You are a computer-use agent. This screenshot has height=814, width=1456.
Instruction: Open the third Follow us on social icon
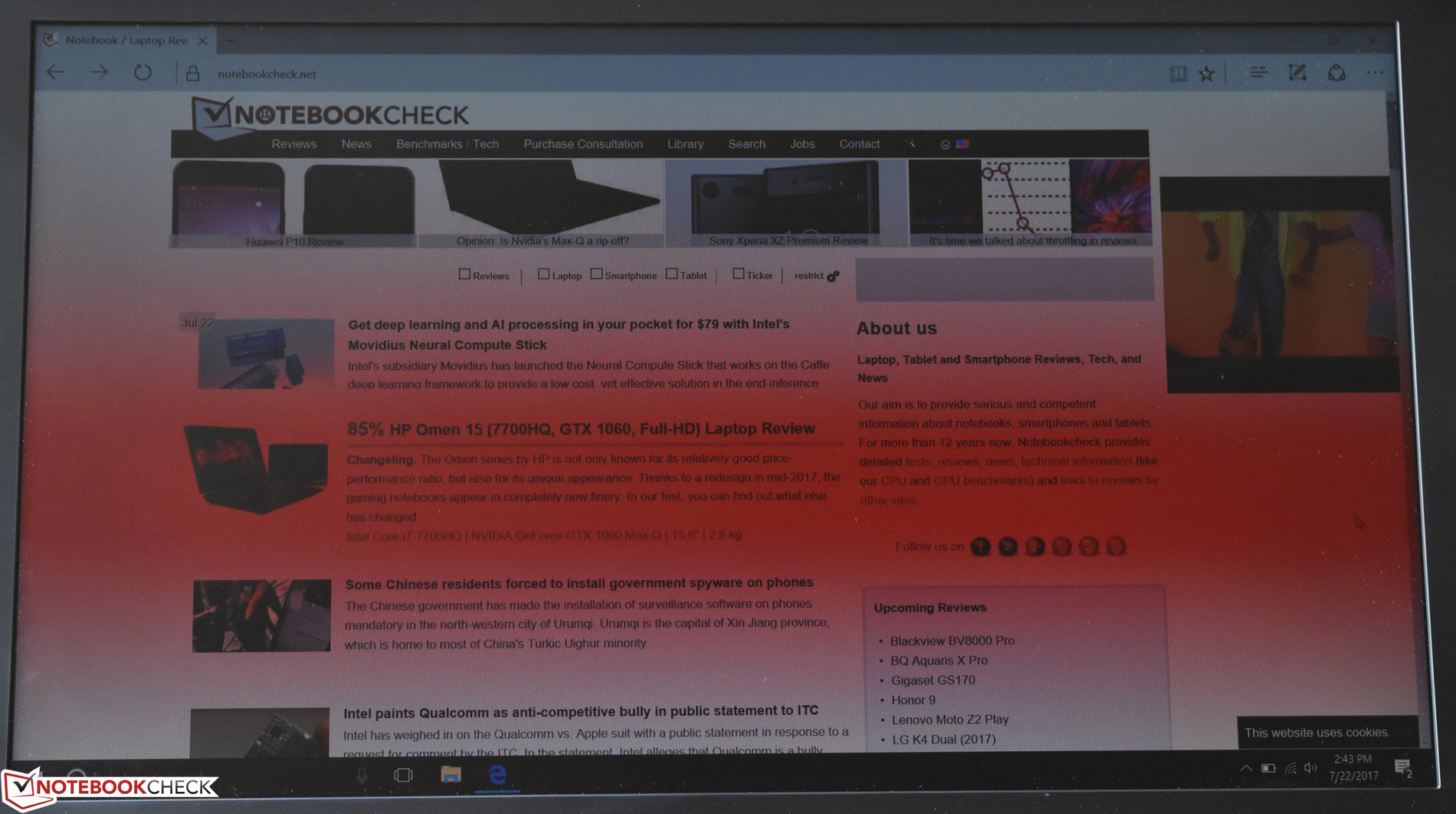click(x=1035, y=546)
